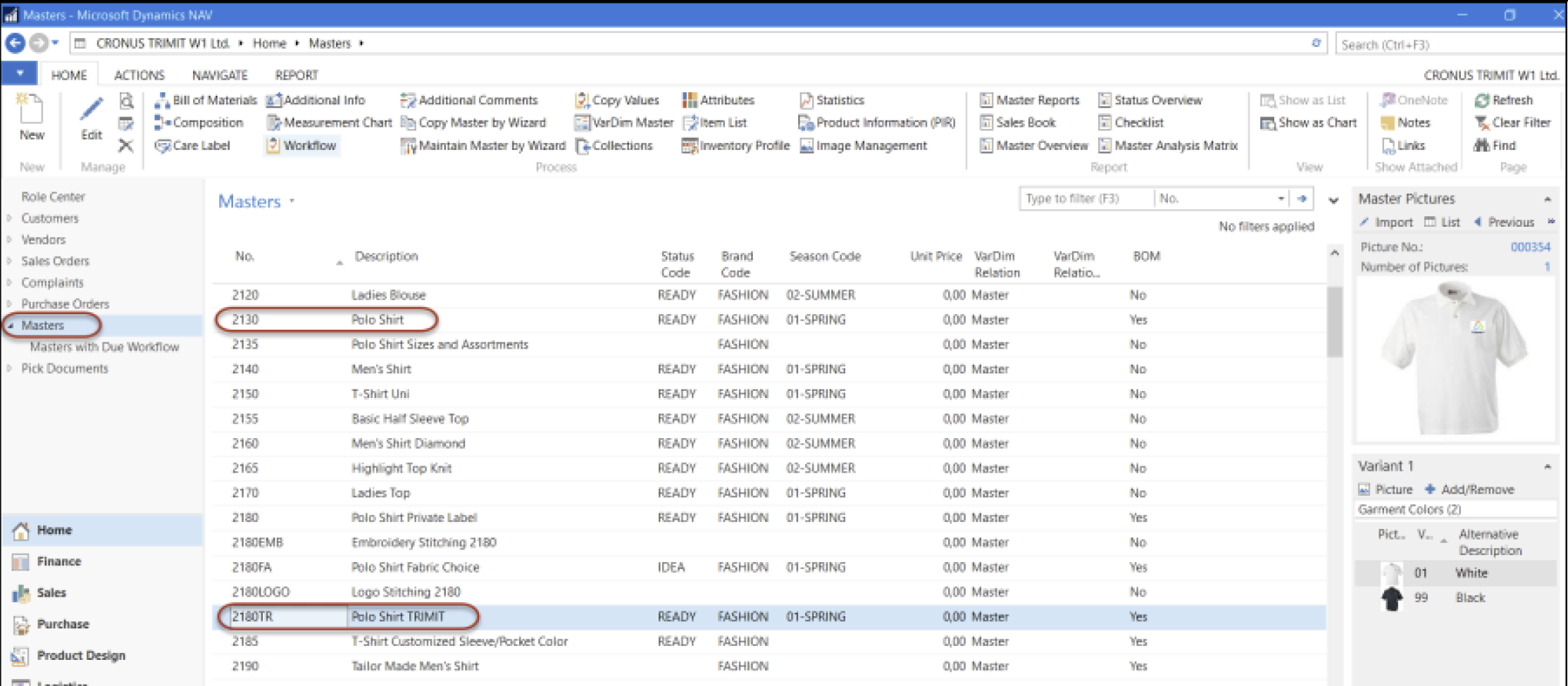Open VarDim Master
This screenshot has height=686, width=1568.
(624, 123)
